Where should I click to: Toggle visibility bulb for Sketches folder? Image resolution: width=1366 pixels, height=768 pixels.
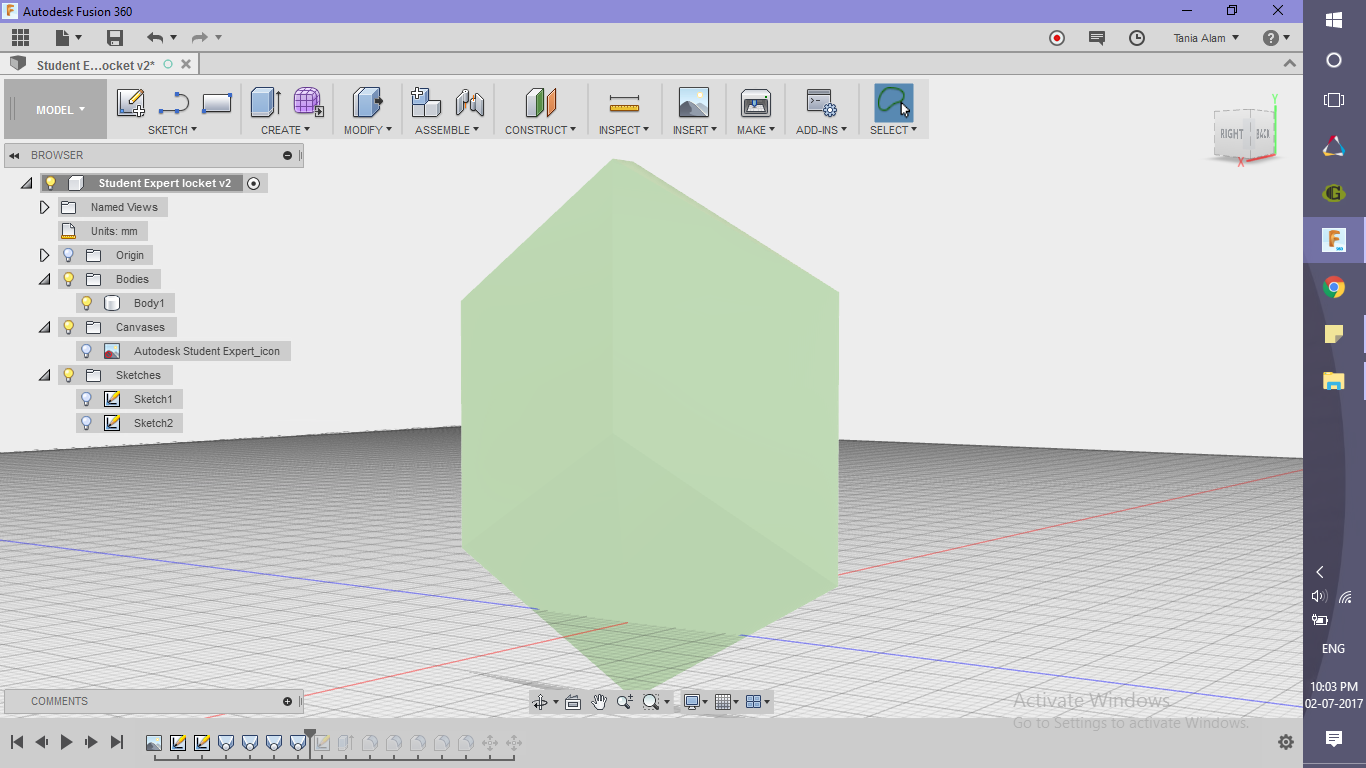(x=69, y=375)
